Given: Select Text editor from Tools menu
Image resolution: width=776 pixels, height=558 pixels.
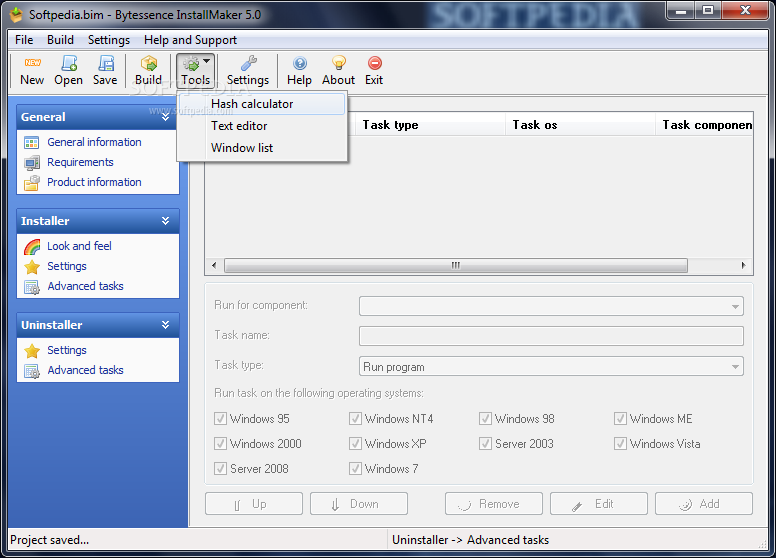Looking at the screenshot, I should tap(262, 126).
